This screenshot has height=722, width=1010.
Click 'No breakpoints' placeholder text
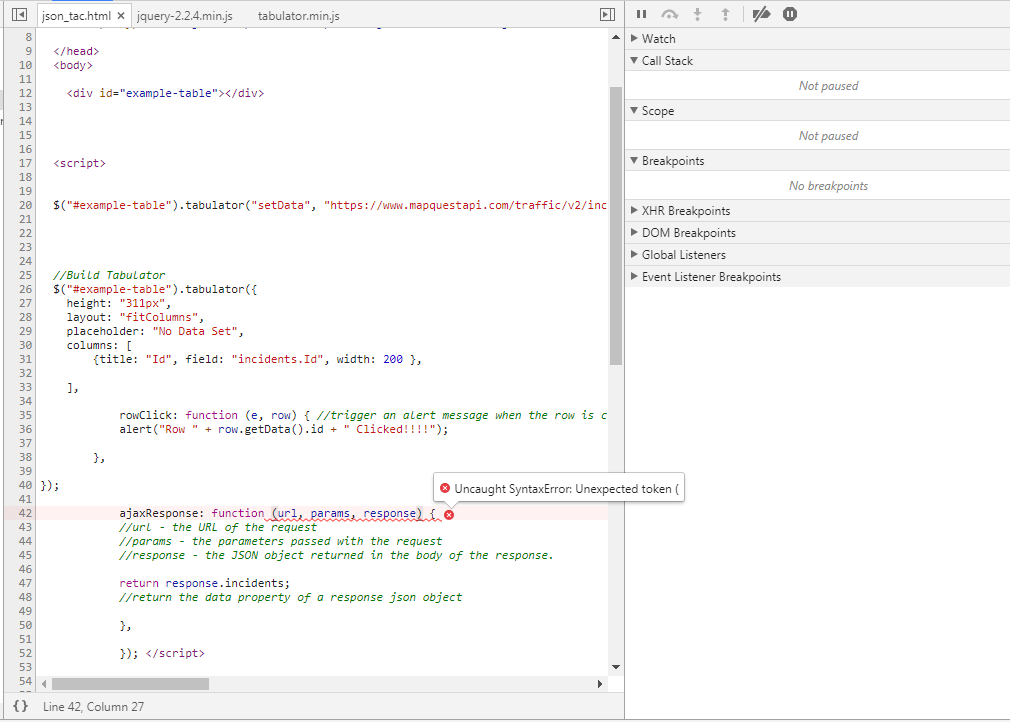tap(828, 185)
